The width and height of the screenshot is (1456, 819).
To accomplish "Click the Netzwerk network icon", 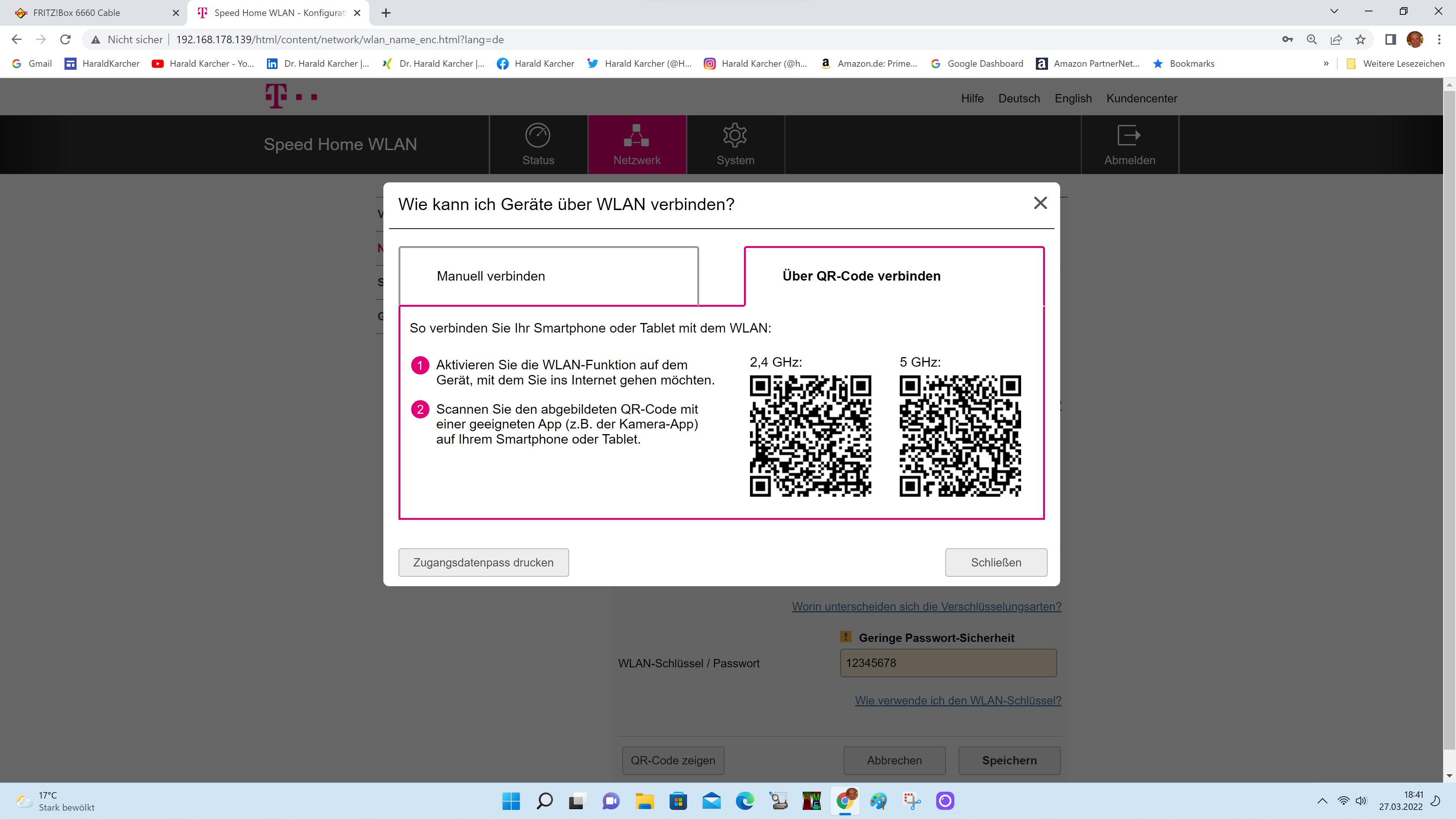I will click(637, 136).
